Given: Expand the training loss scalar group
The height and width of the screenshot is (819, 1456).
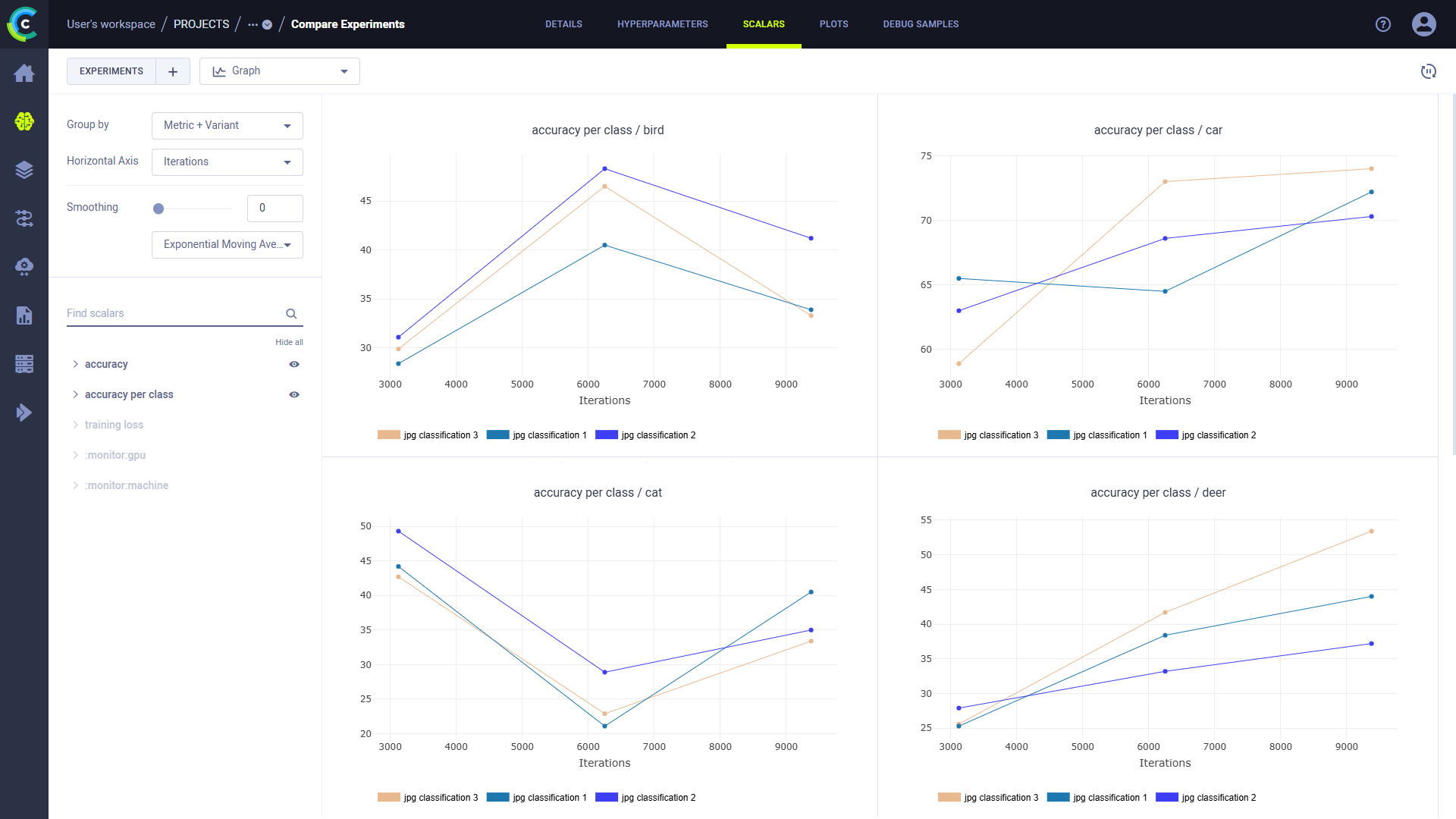Looking at the screenshot, I should (76, 424).
